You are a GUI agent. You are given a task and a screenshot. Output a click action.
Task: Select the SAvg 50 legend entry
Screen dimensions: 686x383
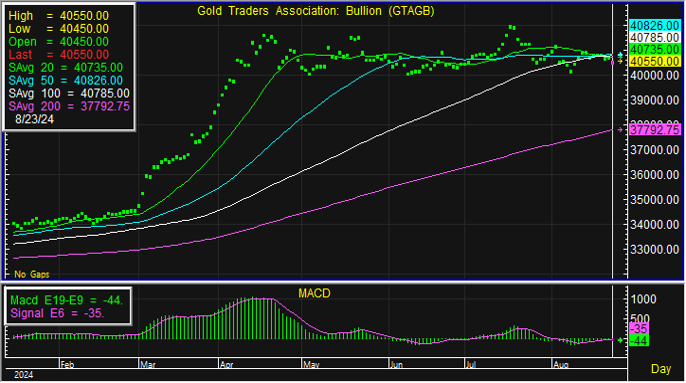pyautogui.click(x=66, y=81)
